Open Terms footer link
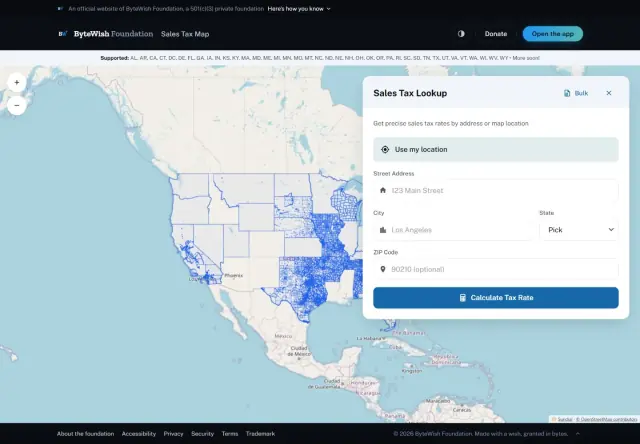Screen dimensions: 640x444 [230, 434]
